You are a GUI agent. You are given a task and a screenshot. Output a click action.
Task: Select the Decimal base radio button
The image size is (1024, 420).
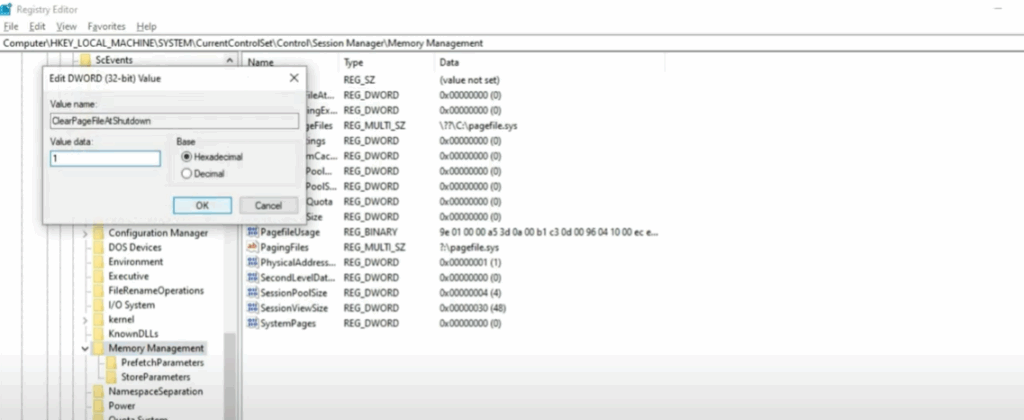coord(187,174)
